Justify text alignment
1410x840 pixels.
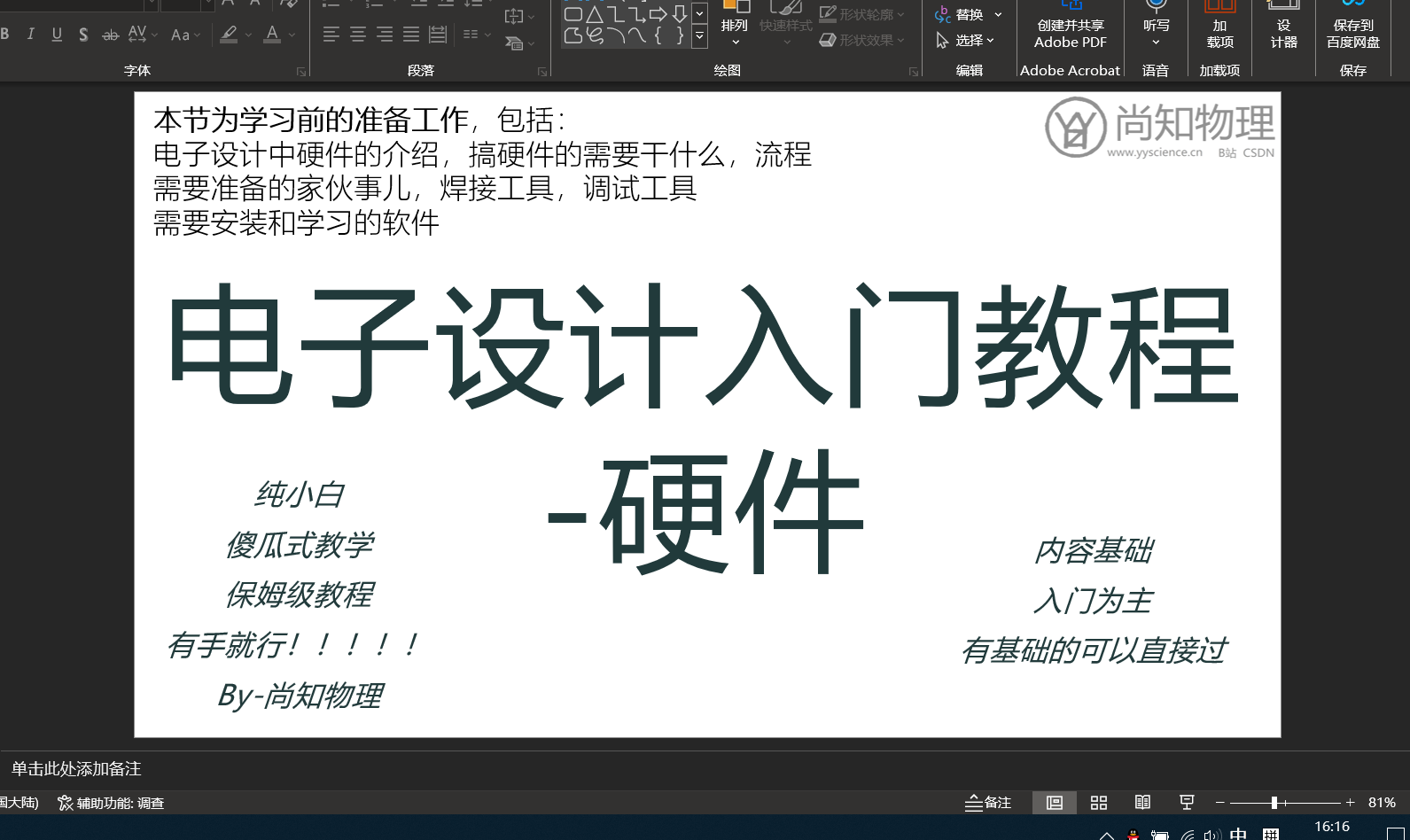pyautogui.click(x=410, y=35)
